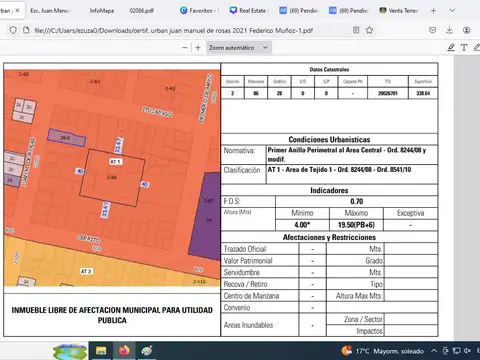Viewport: 480px width, 360px height.
Task: Click the first (69) Pendi tab
Action: coord(298,11)
